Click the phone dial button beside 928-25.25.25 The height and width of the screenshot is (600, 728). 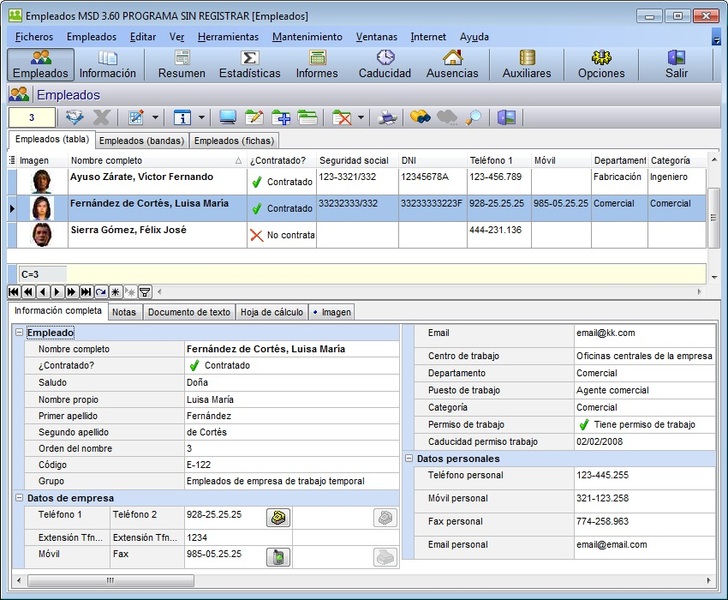tap(279, 517)
